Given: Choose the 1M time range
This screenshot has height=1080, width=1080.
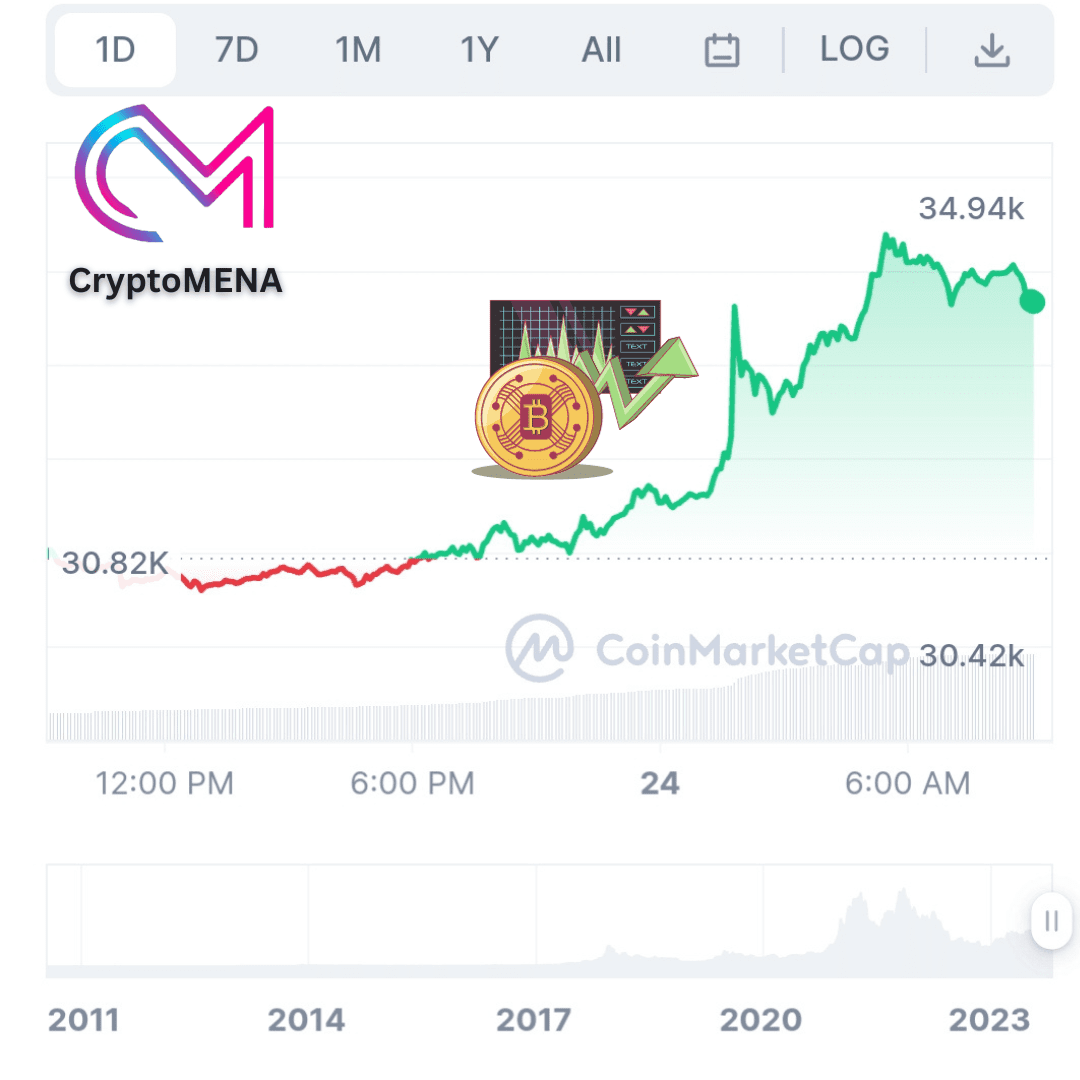Looking at the screenshot, I should click(357, 50).
